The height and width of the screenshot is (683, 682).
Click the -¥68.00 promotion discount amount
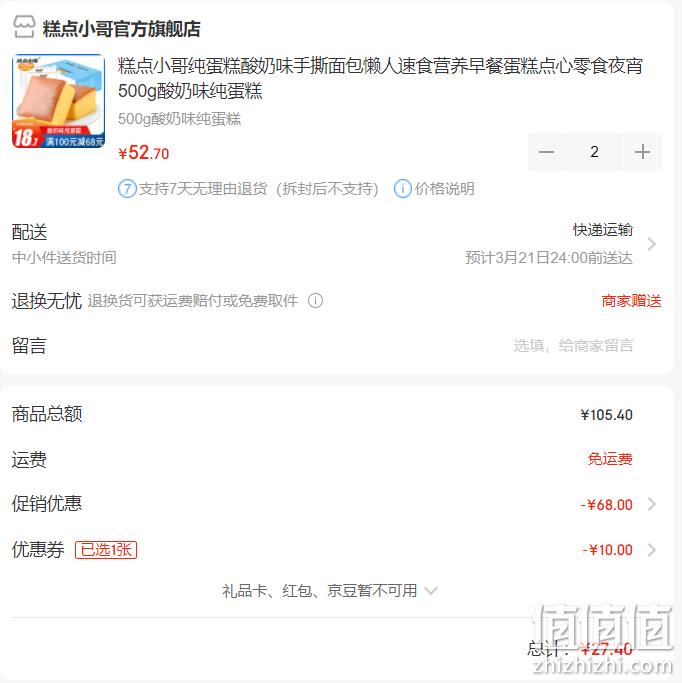coord(606,505)
